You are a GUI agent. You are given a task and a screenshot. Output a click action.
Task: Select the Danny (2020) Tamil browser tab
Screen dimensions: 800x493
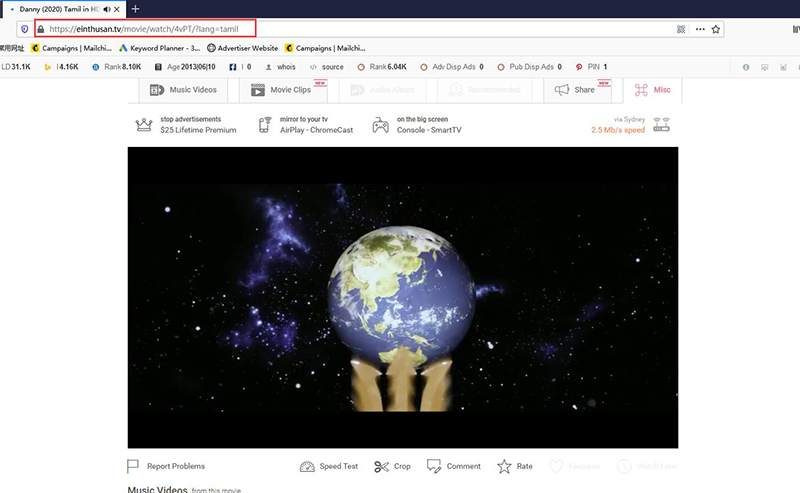tap(64, 9)
